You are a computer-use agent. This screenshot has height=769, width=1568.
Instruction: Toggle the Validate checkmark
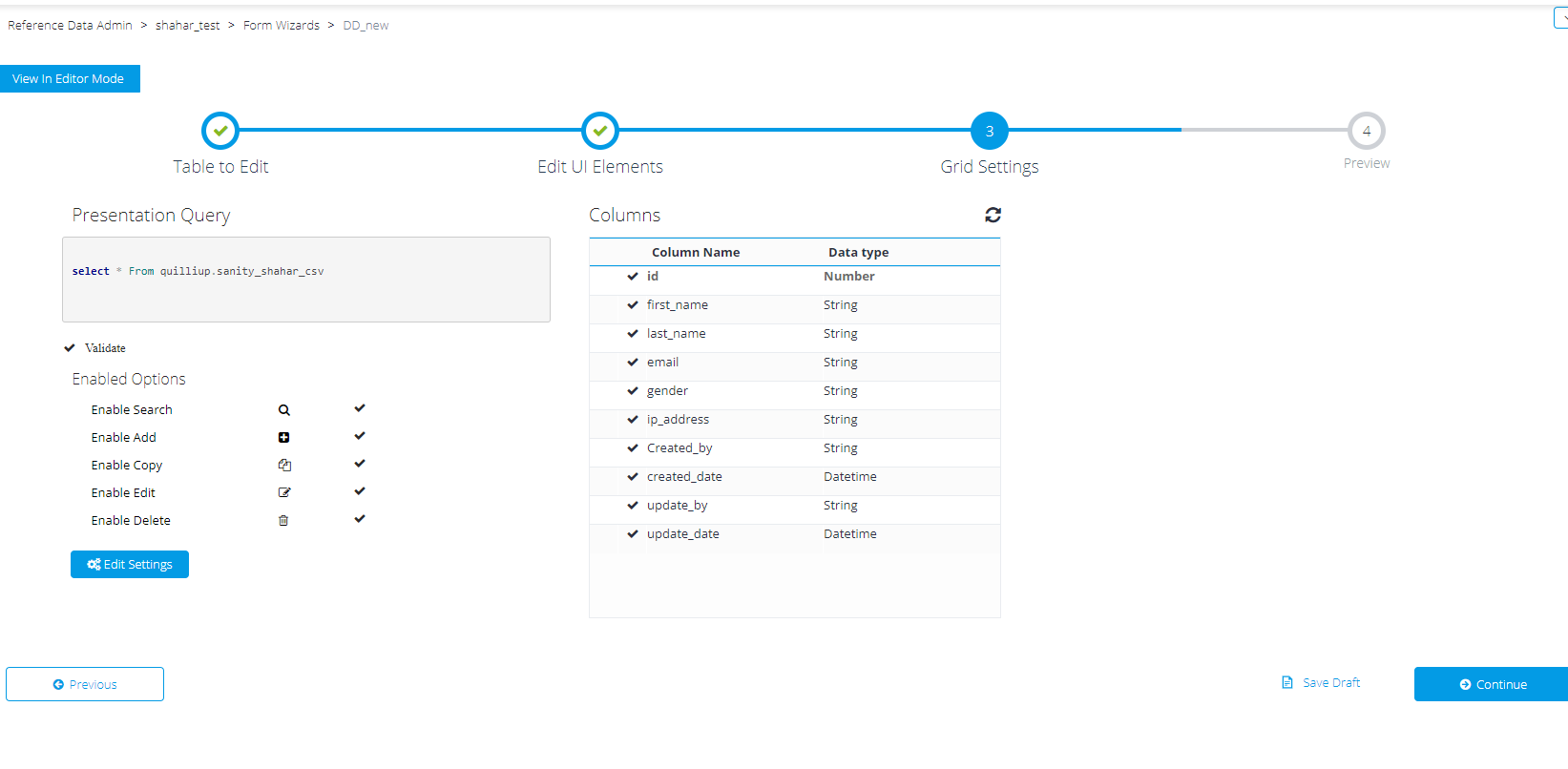point(70,348)
